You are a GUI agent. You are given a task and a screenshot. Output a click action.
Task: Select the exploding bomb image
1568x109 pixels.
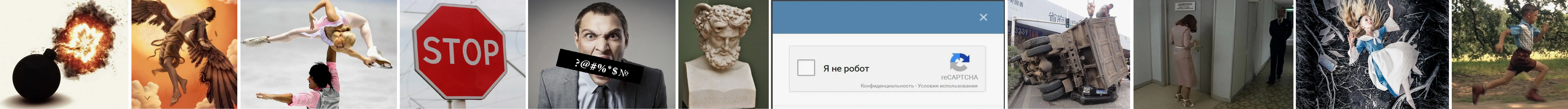[65, 54]
